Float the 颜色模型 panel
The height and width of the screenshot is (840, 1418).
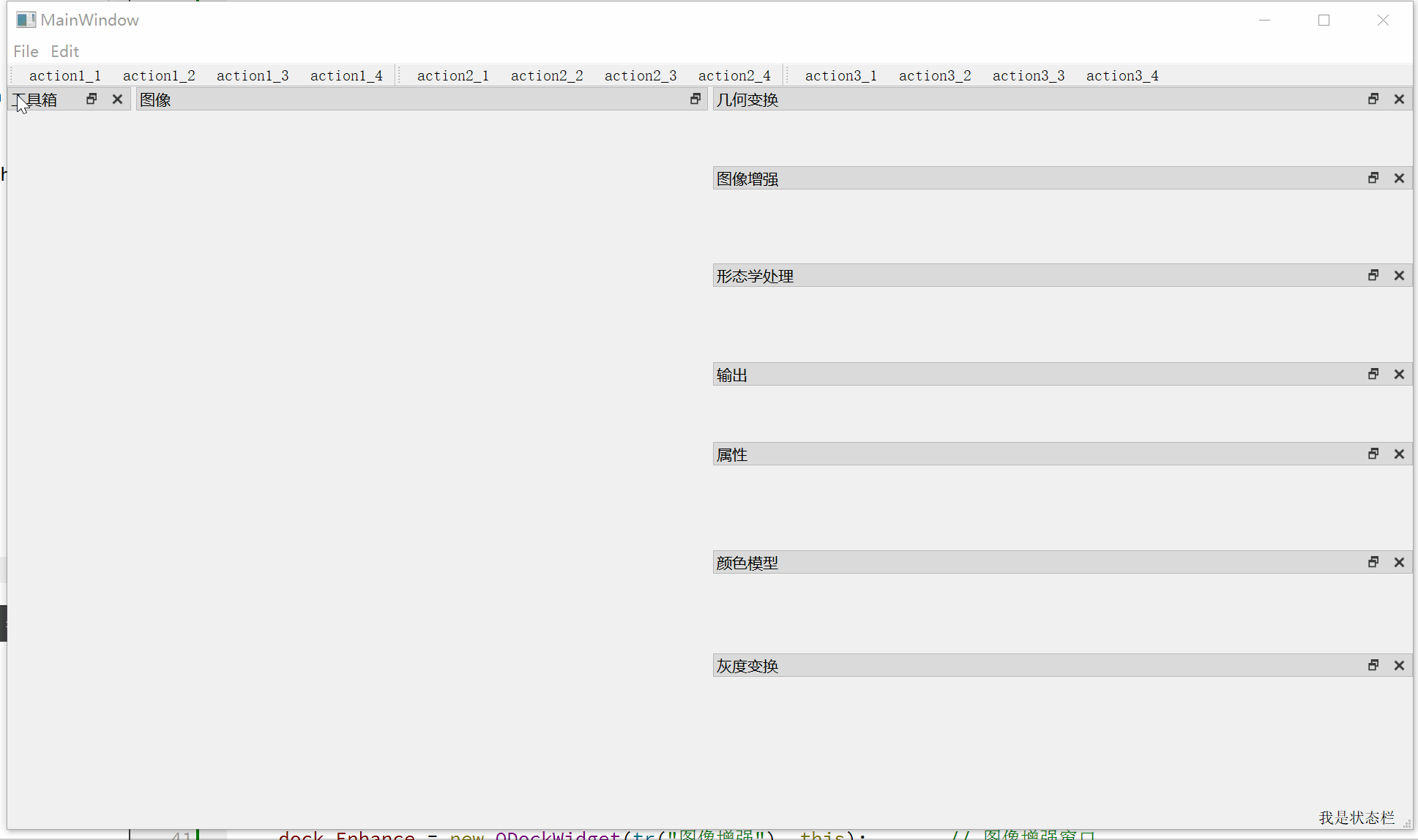coord(1373,562)
